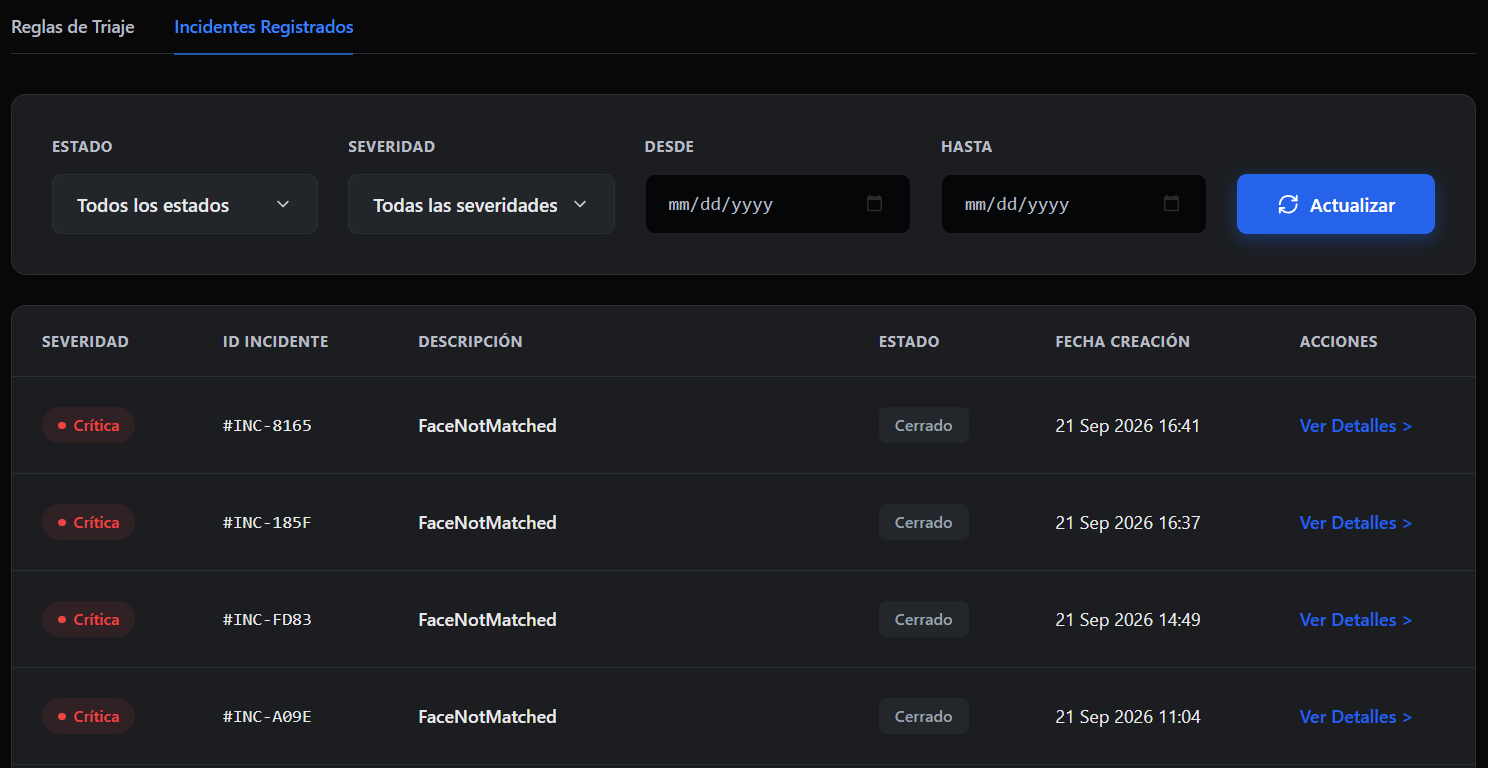Click Crítica badge in #INC-A09E row
Viewport: 1488px width, 768px height.
(88, 716)
